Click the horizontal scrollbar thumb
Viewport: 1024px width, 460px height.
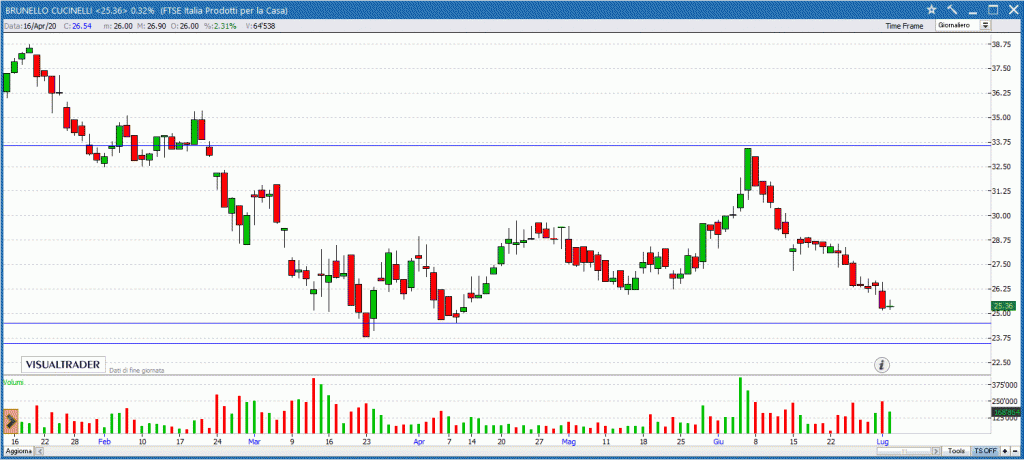pyautogui.click(x=904, y=451)
